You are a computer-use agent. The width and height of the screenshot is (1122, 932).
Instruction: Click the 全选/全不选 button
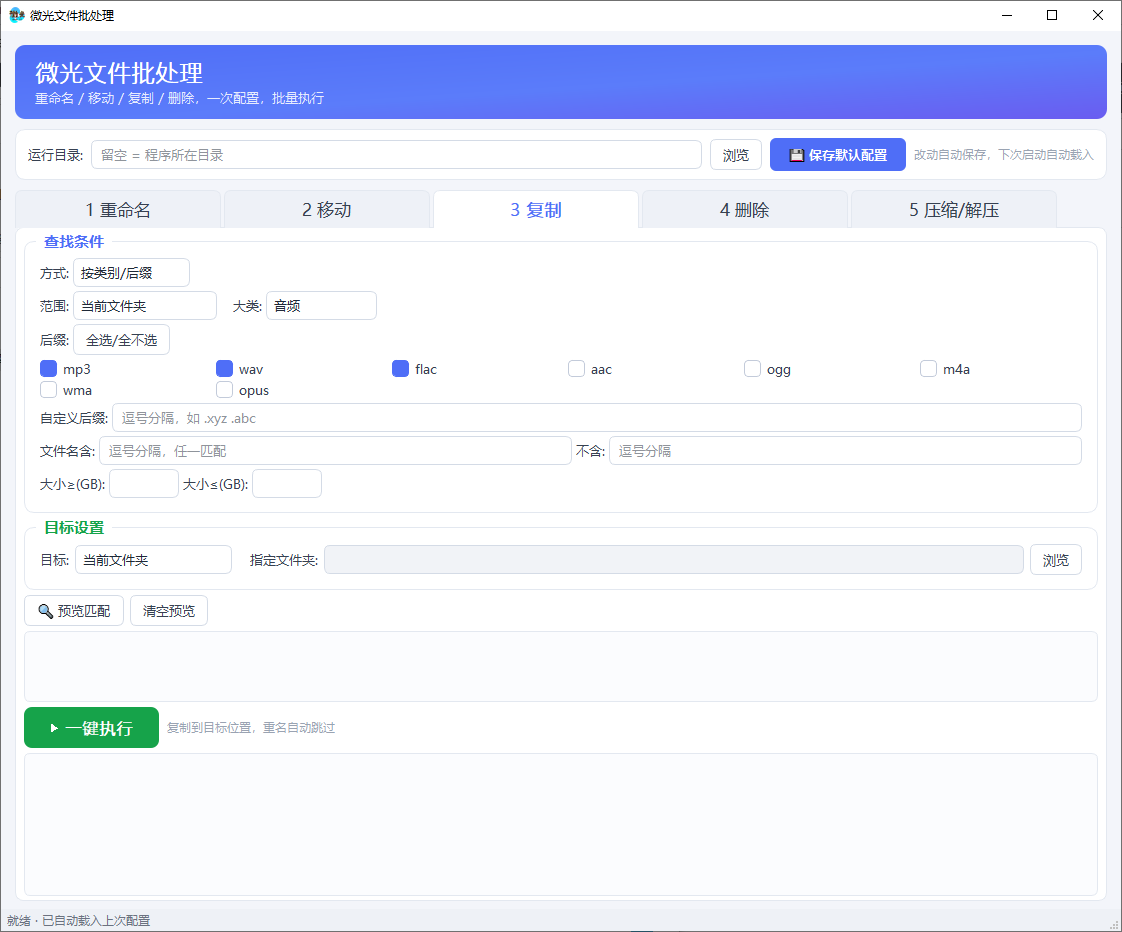coord(122,340)
